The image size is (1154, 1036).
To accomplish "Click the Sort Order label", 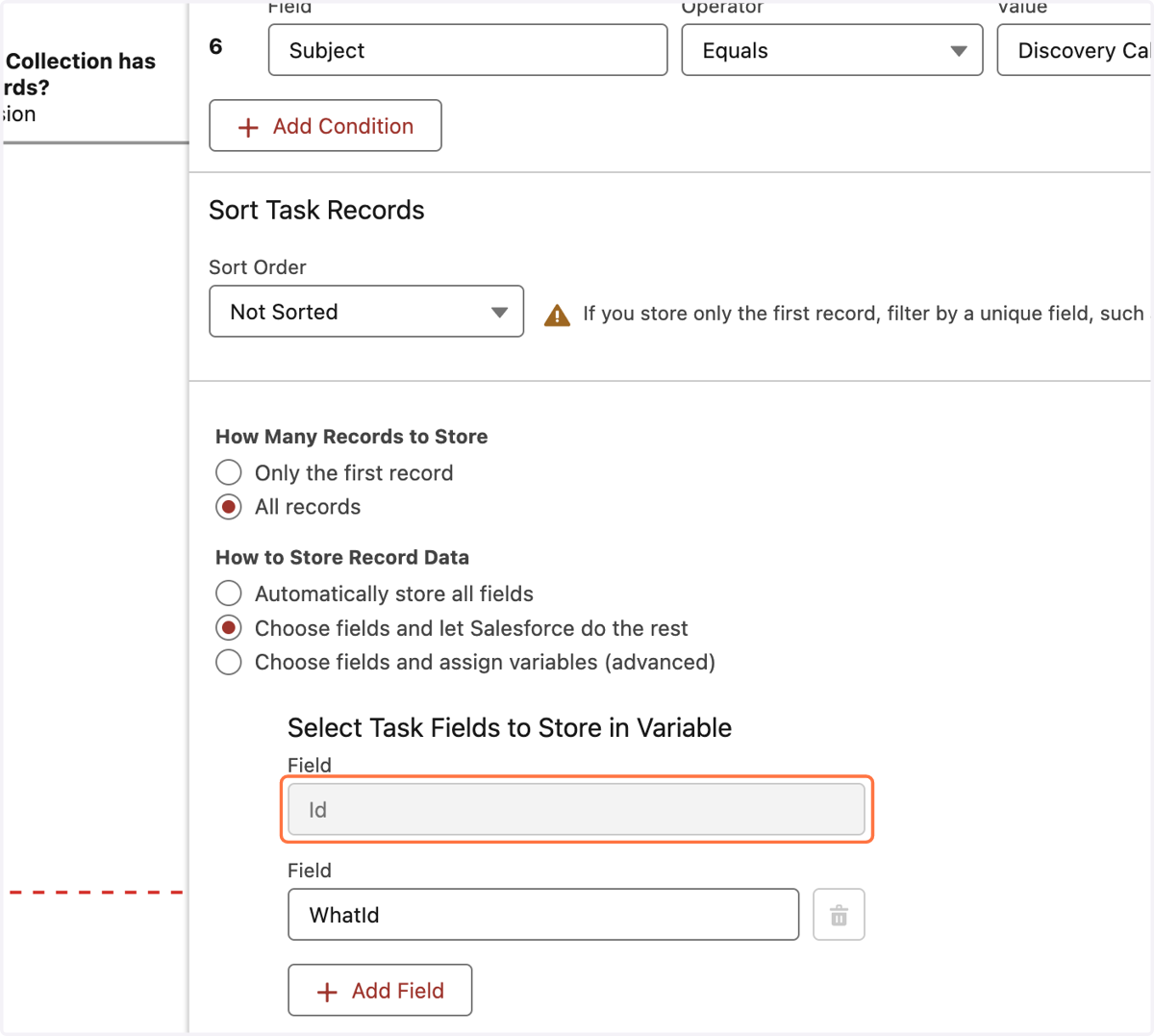I will point(258,267).
